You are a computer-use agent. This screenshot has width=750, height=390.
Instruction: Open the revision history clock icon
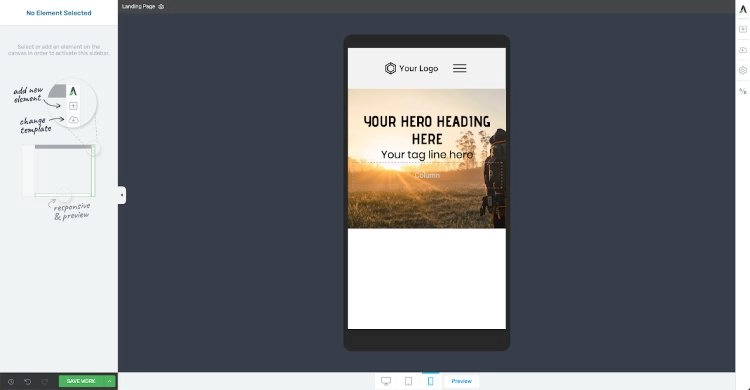pyautogui.click(x=11, y=381)
